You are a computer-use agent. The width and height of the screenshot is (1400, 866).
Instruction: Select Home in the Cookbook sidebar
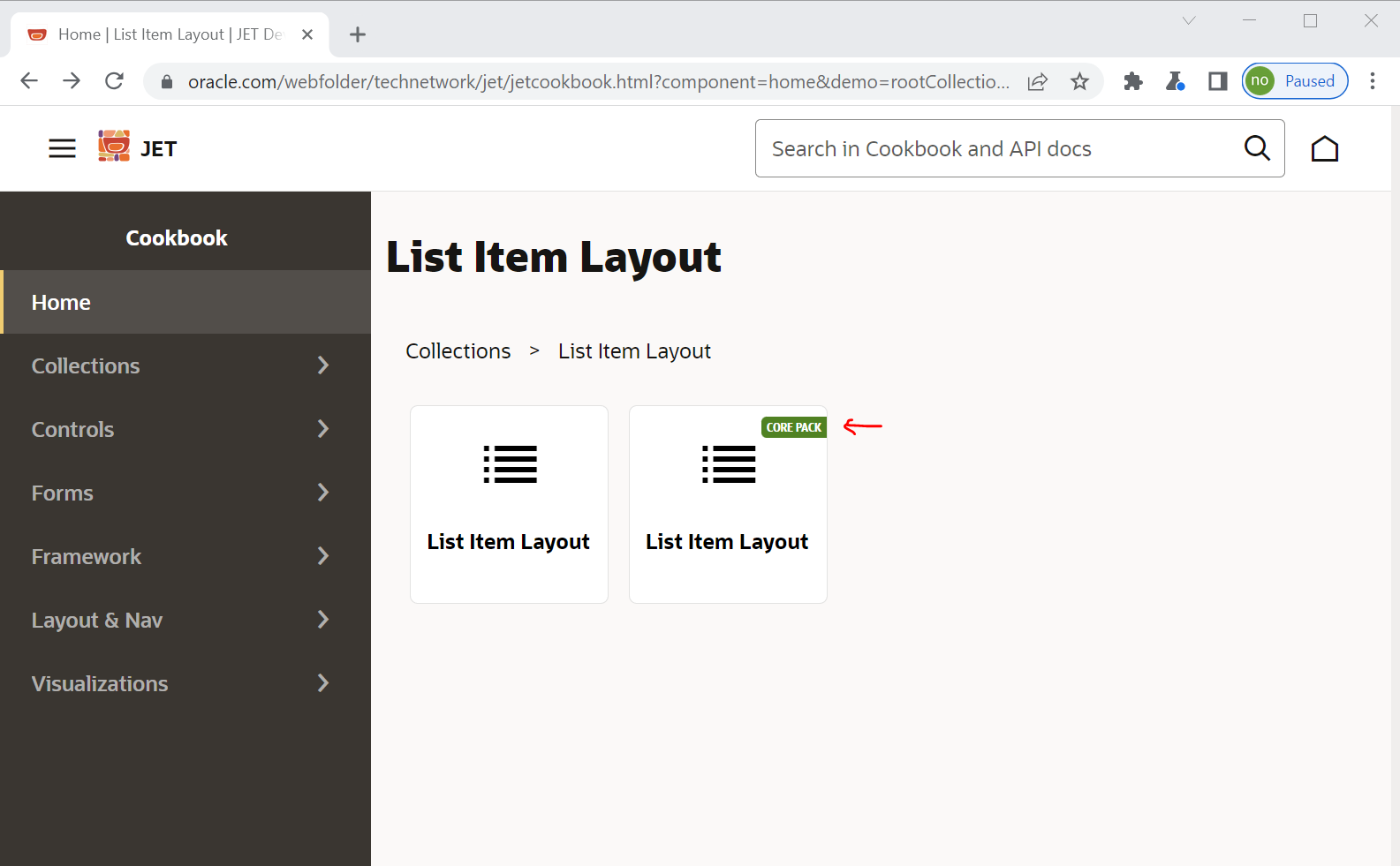click(x=61, y=302)
